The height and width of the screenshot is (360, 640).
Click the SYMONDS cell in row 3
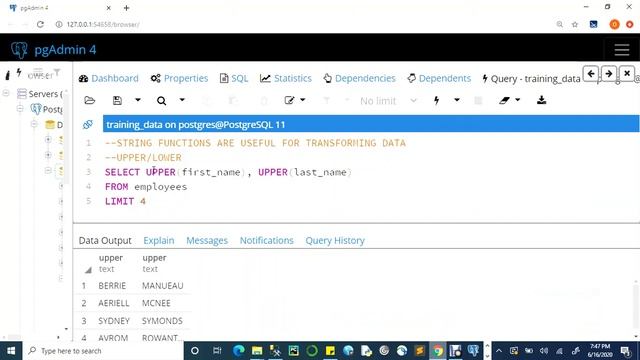(x=162, y=321)
